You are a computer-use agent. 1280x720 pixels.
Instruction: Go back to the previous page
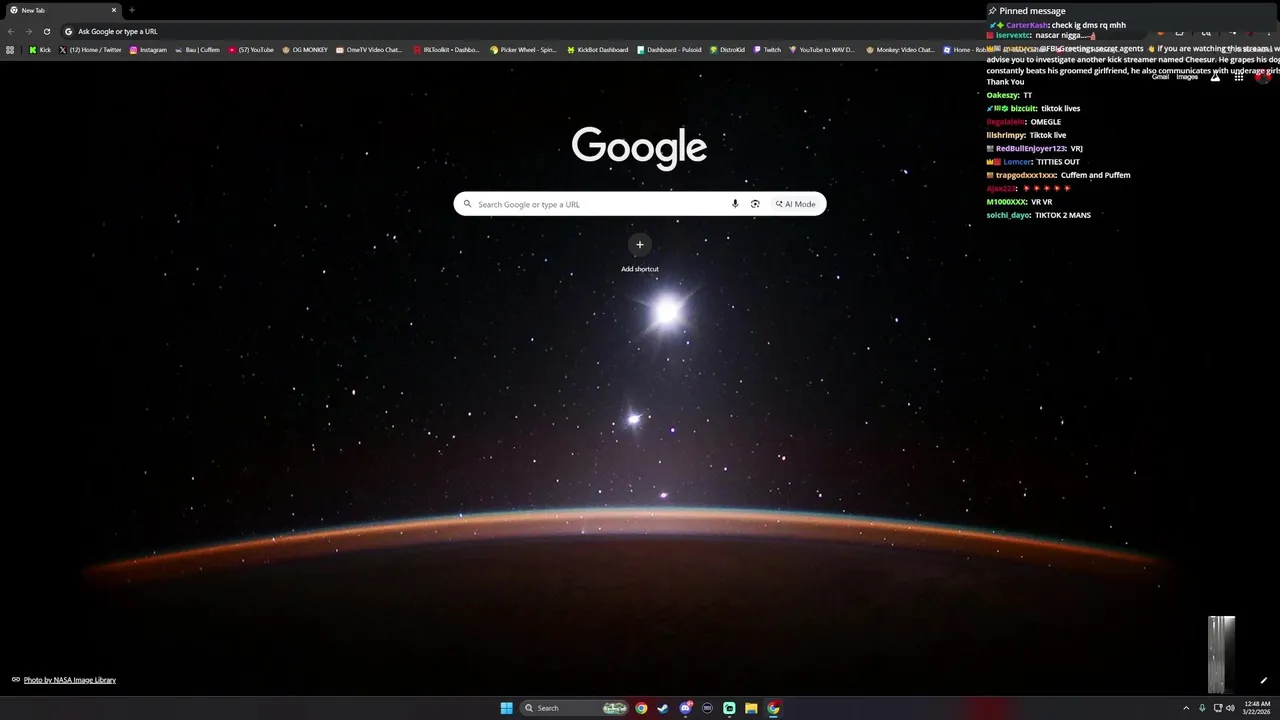(11, 31)
